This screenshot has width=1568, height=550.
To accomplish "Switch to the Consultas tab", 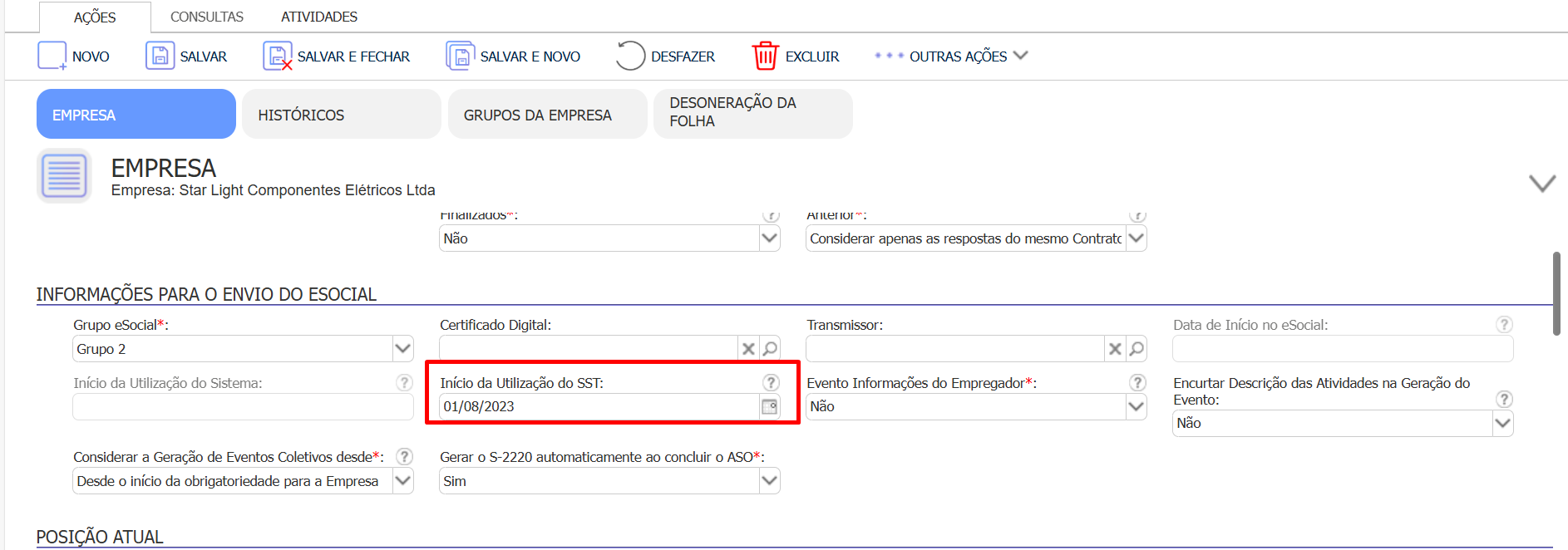I will coord(207,17).
